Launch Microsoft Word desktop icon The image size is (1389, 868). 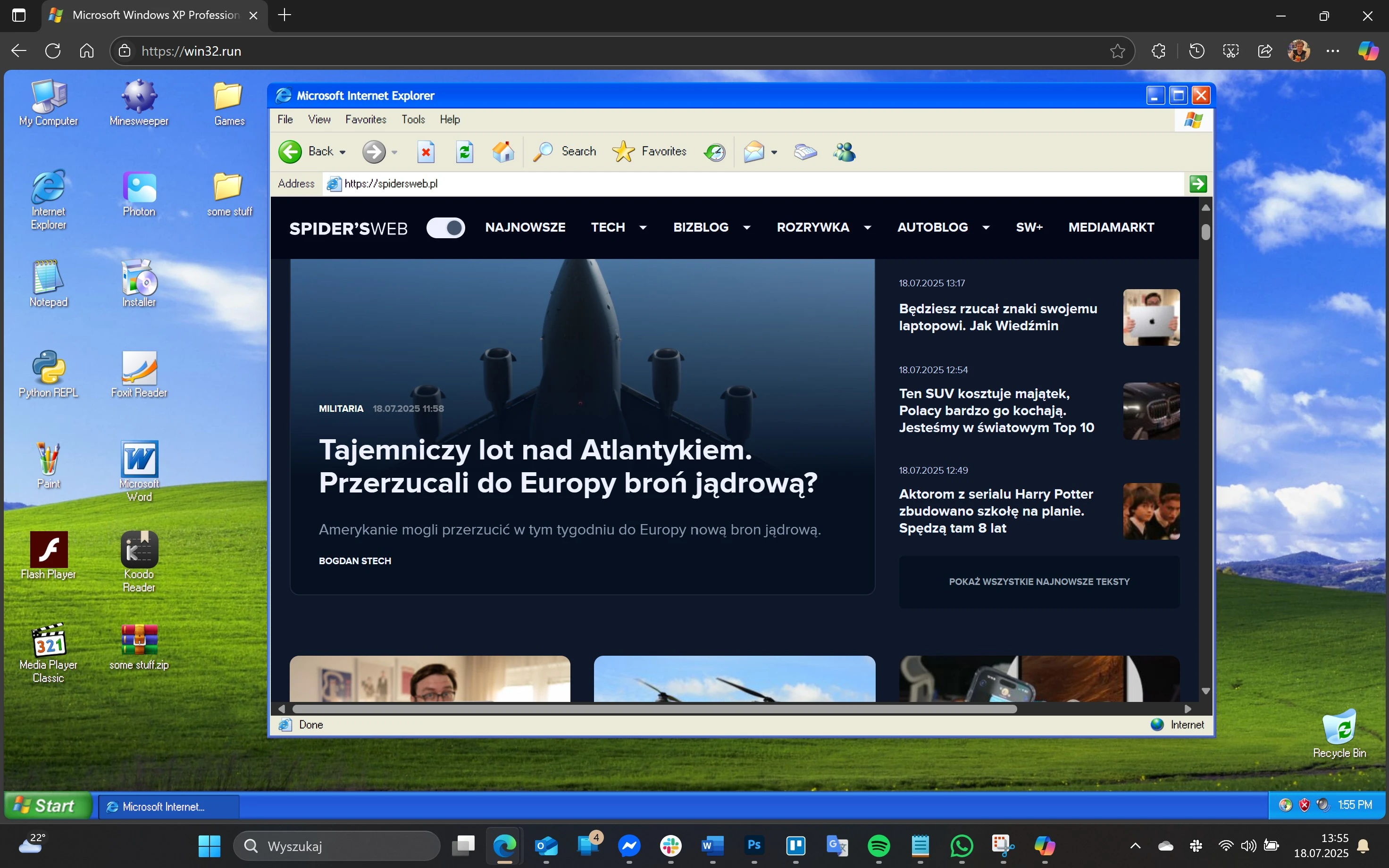(139, 471)
